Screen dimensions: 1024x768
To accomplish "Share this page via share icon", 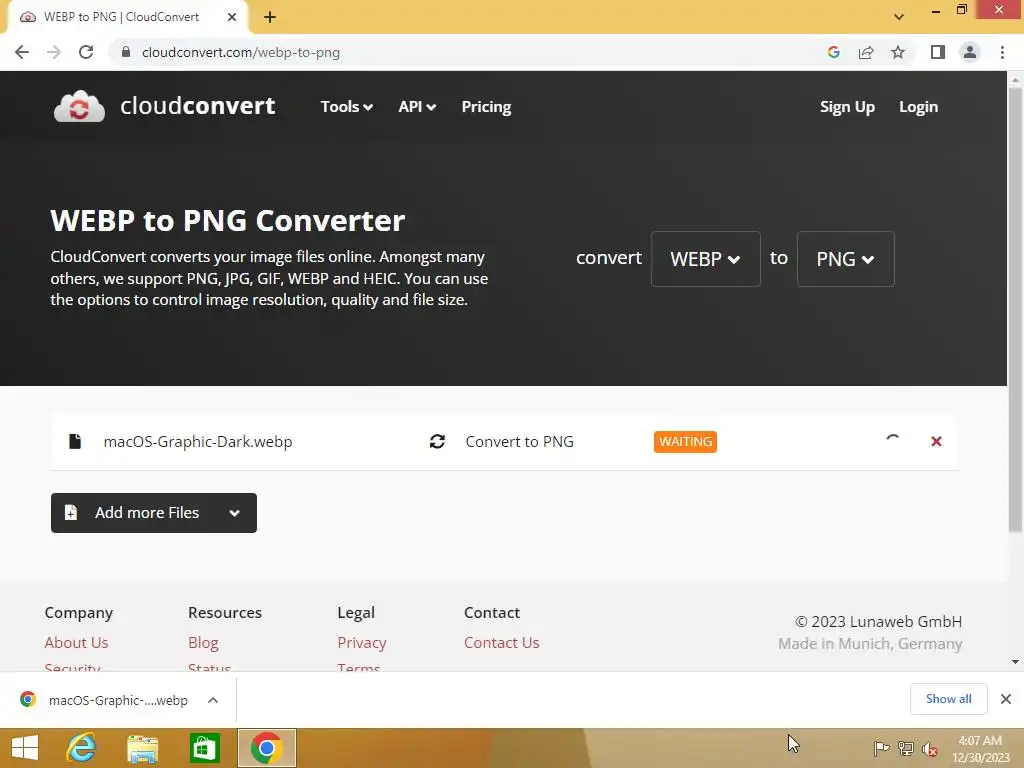I will pyautogui.click(x=866, y=52).
